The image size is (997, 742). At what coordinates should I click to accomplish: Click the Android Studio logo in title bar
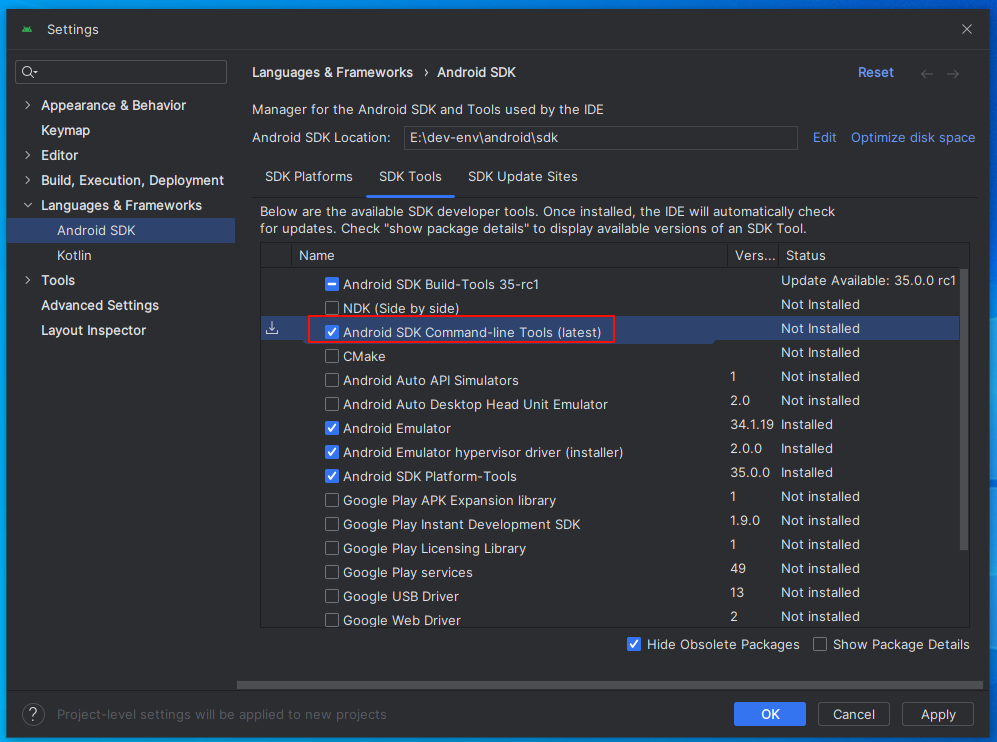tap(27, 29)
